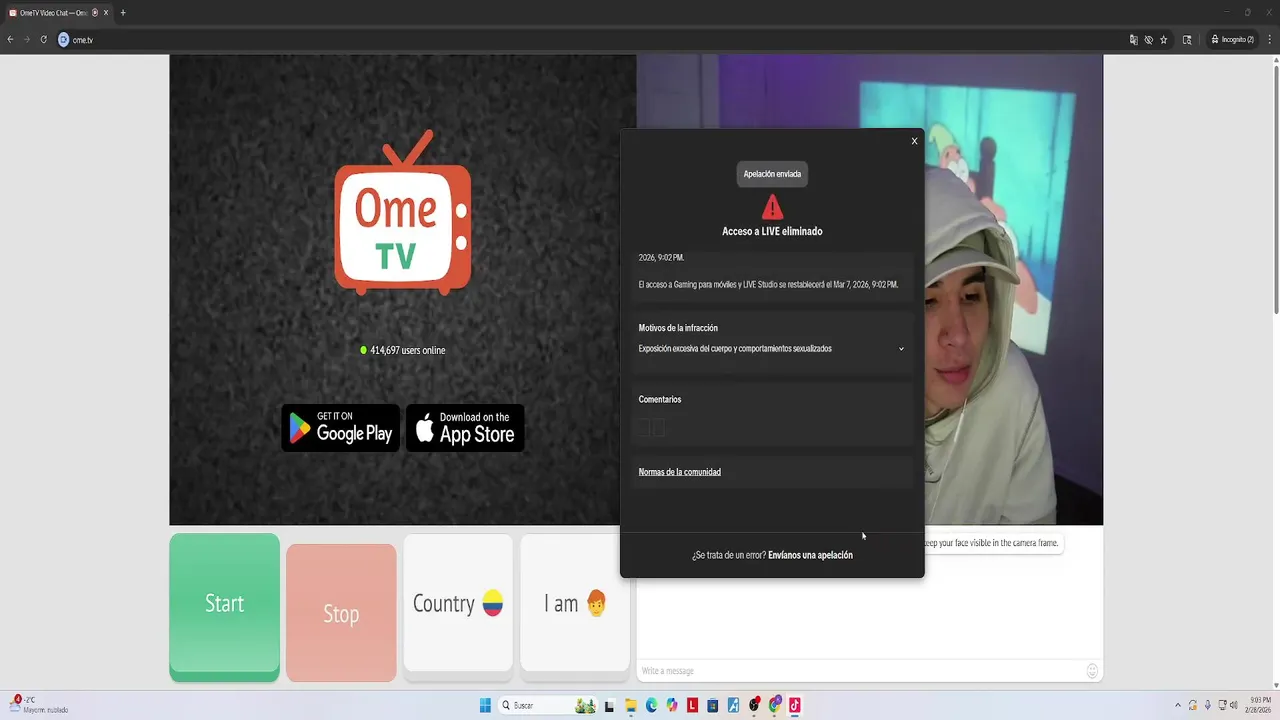Click Envíanos una apelación link
This screenshot has width=1280, height=720.
810,555
